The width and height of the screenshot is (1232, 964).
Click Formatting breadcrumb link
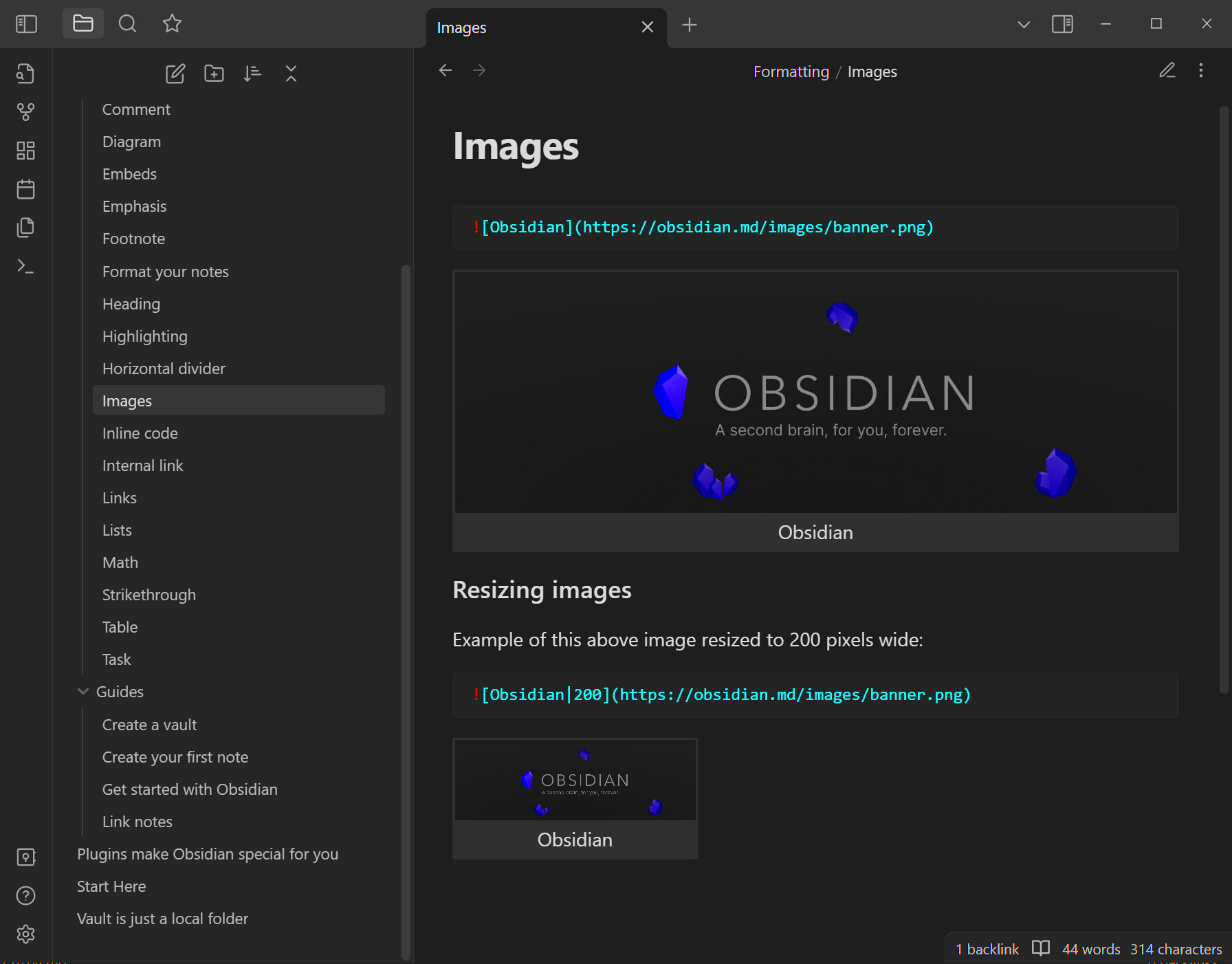coord(791,72)
